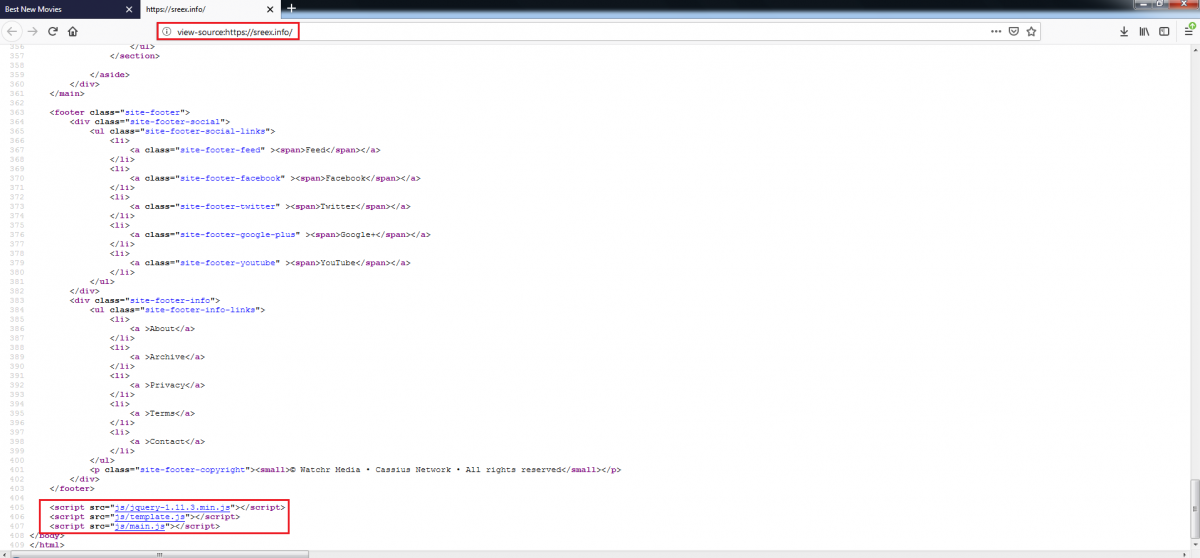Image resolution: width=1200 pixels, height=558 pixels.
Task: Save this page to Pocket
Action: [x=1013, y=31]
